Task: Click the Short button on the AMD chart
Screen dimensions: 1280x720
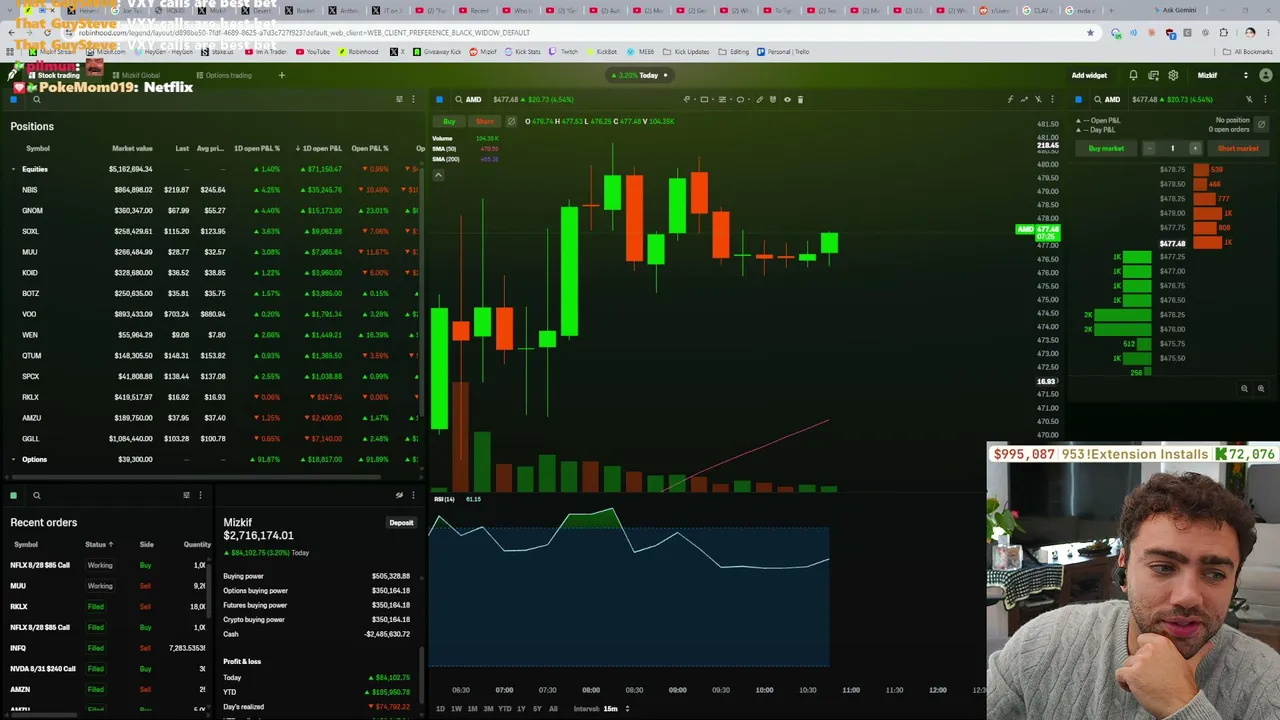Action: coord(484,122)
